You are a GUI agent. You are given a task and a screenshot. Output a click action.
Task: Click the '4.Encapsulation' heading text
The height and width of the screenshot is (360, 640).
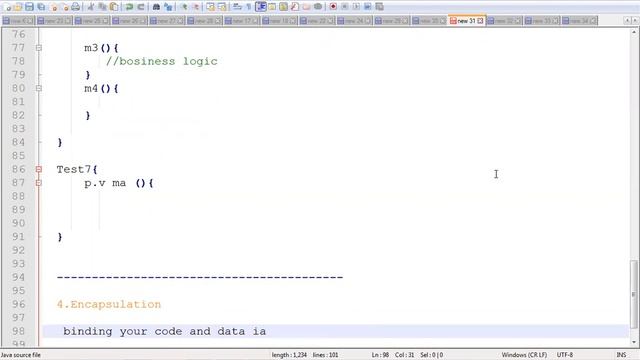(x=109, y=304)
